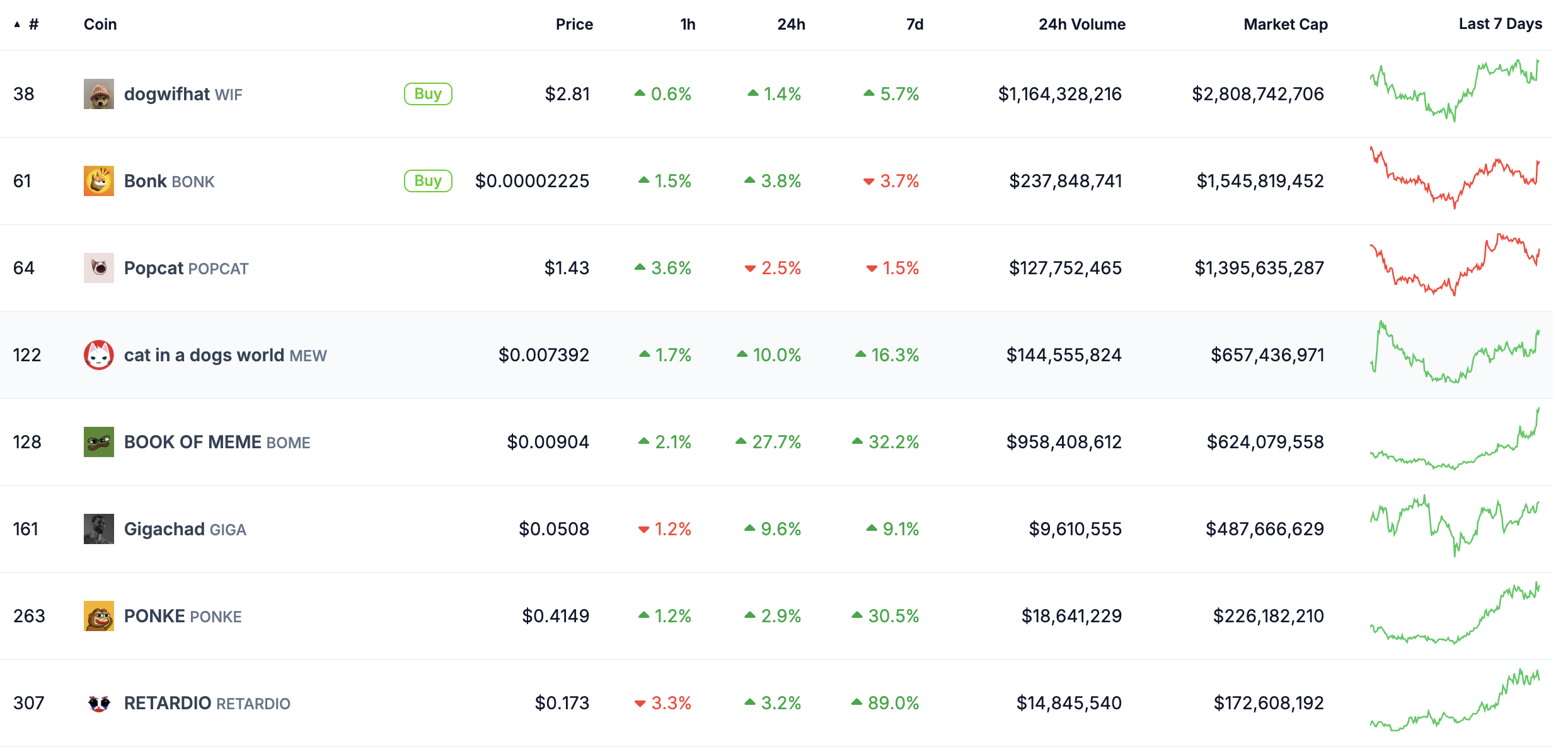
Task: Click the Bonk coin logo
Action: [100, 181]
